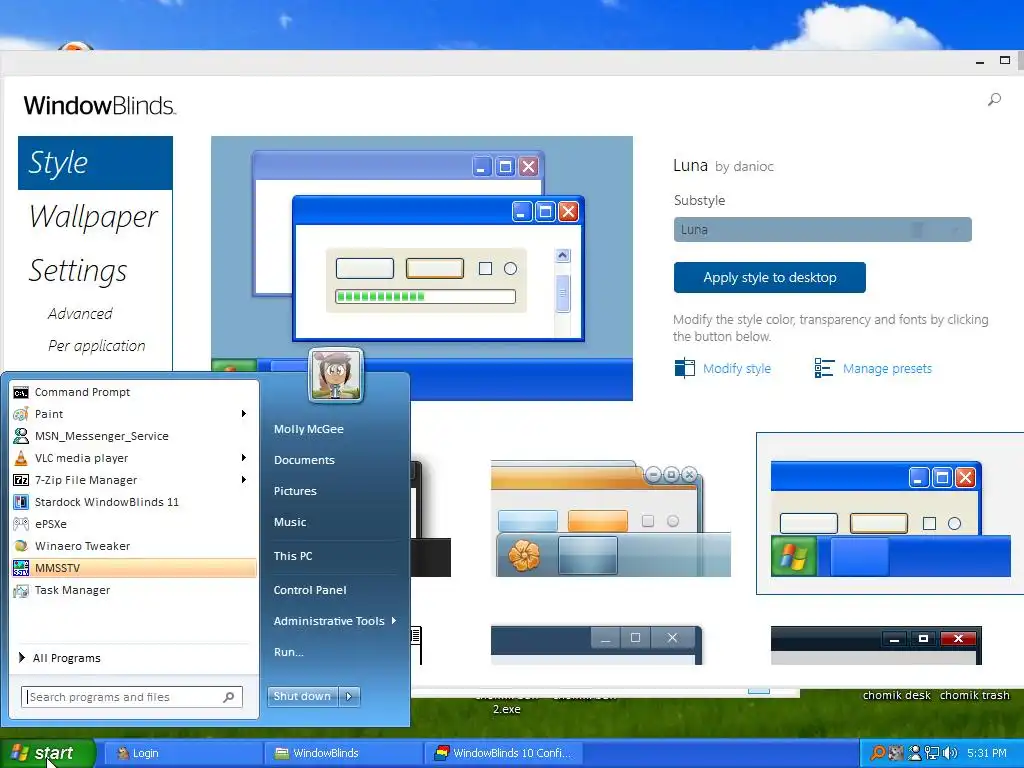Select the dark style with red close thumbnail

876,645
